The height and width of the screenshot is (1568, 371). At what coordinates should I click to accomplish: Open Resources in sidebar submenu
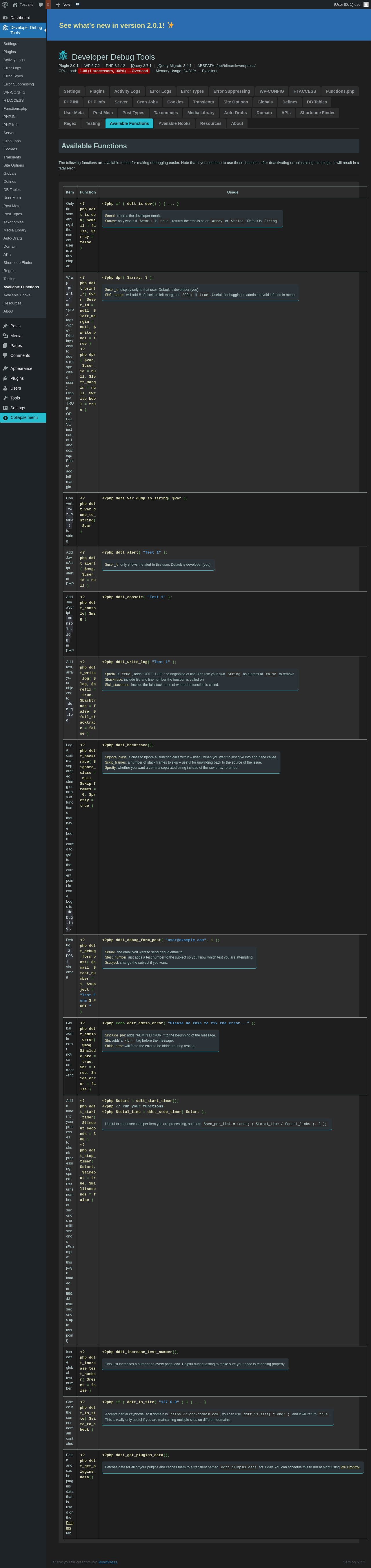click(x=12, y=303)
